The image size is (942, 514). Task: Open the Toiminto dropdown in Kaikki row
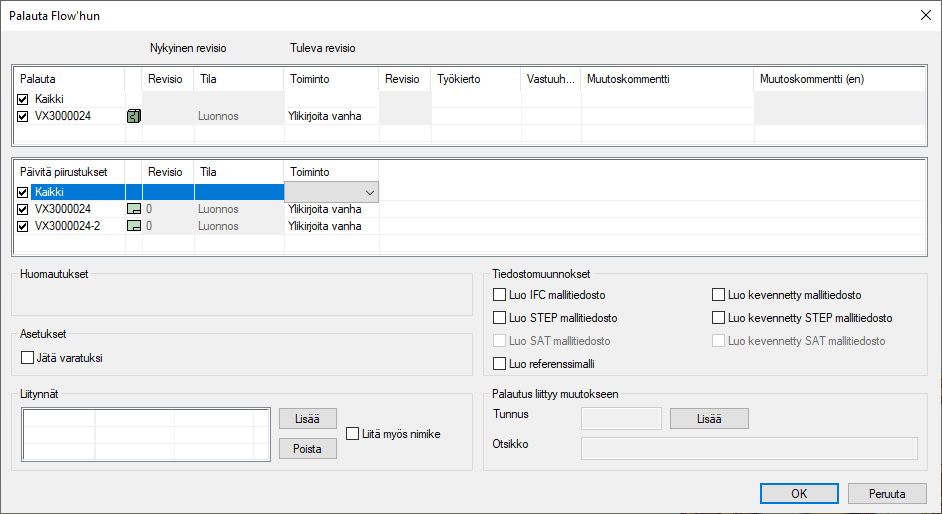[x=370, y=192]
